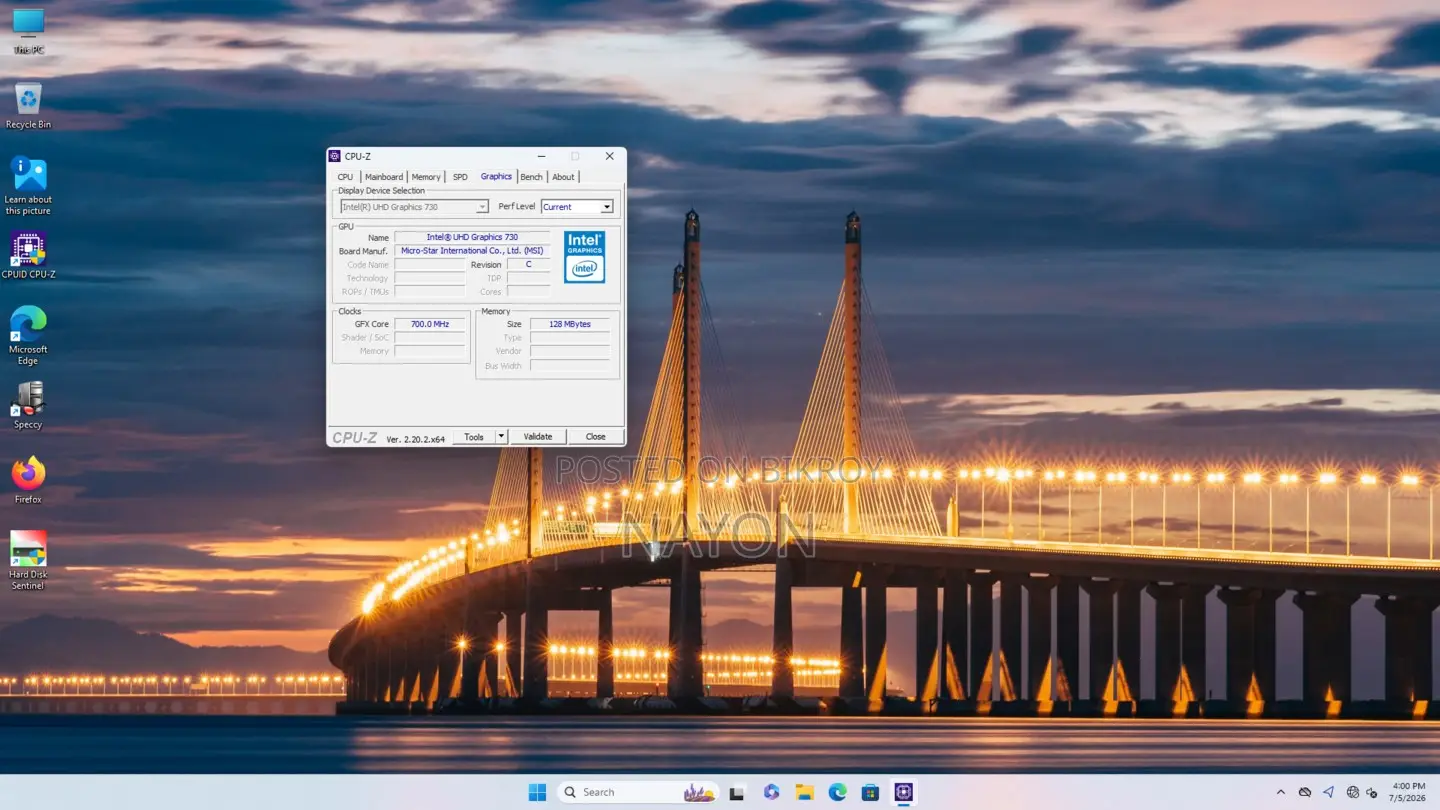Open the network globe tray icon
The image size is (1440, 810).
point(1353,792)
